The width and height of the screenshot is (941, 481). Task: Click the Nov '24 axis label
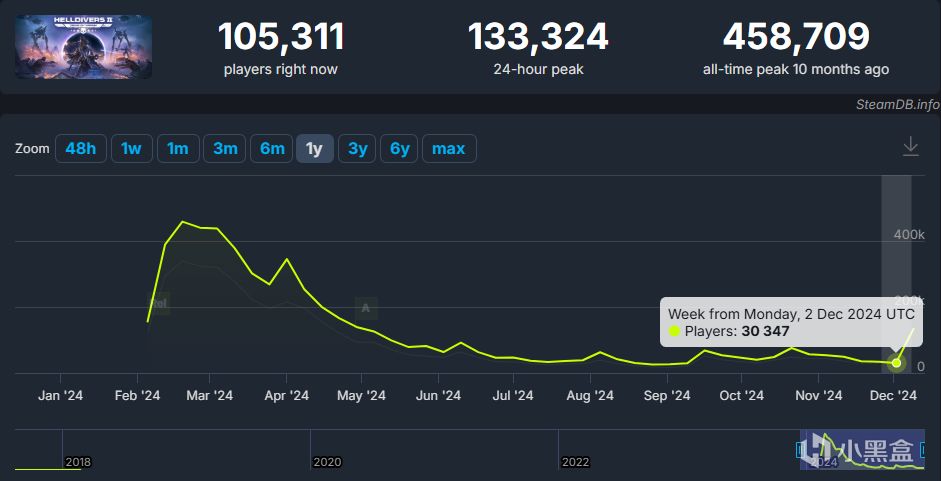click(x=818, y=396)
